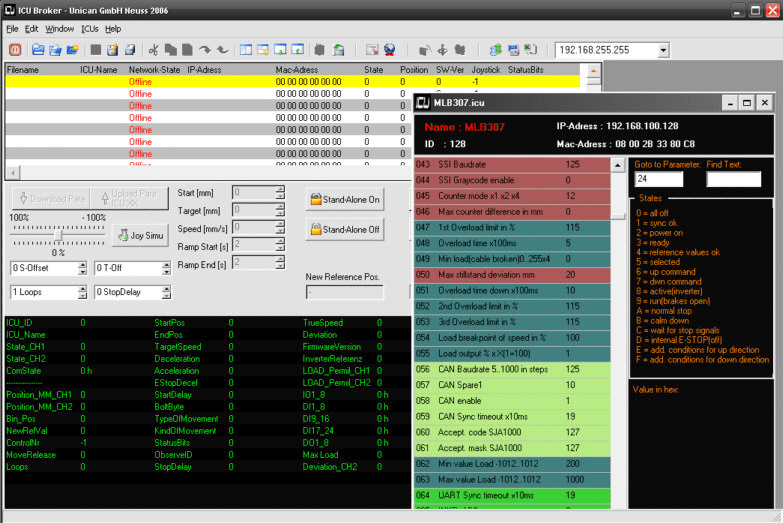The height and width of the screenshot is (523, 783).
Task: Open the Help menu
Action: pyautogui.click(x=113, y=29)
